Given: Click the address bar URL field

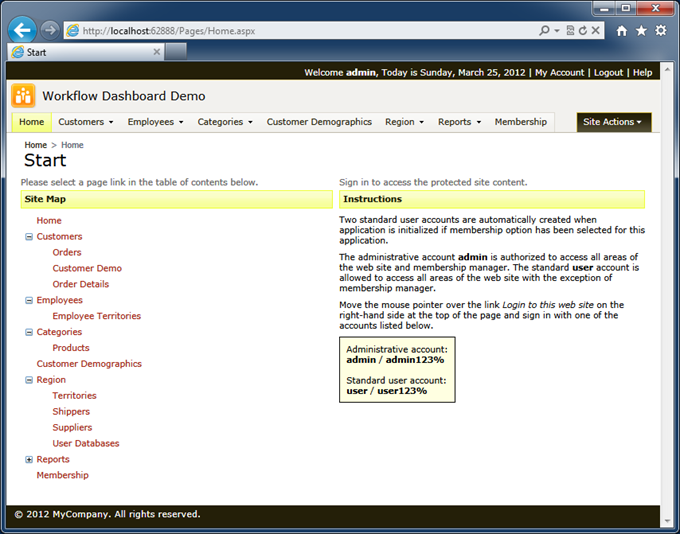Looking at the screenshot, I should coord(299,31).
